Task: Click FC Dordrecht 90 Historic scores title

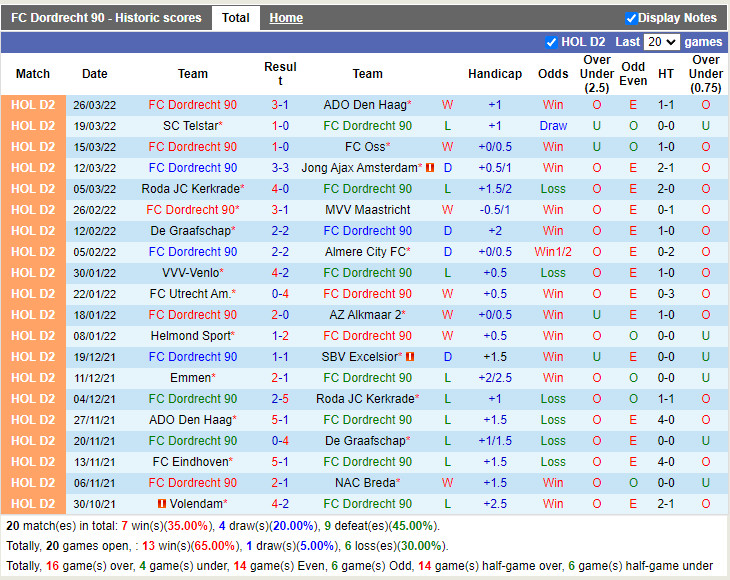Action: coord(106,18)
